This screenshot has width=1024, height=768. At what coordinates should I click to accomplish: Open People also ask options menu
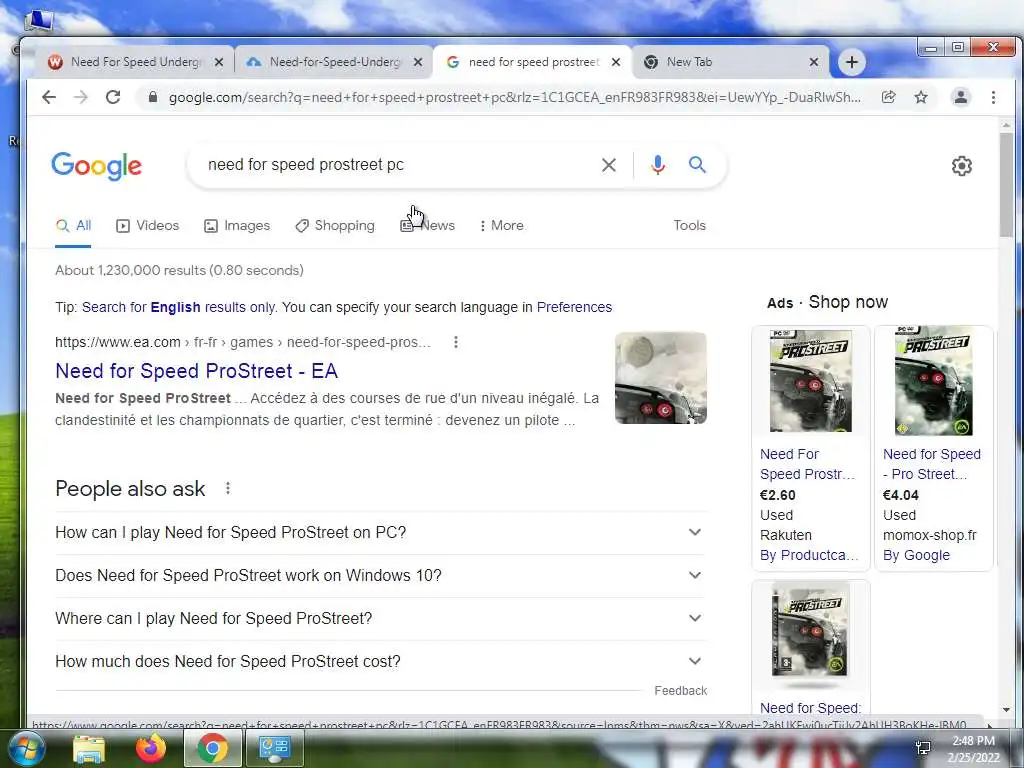pyautogui.click(x=228, y=488)
